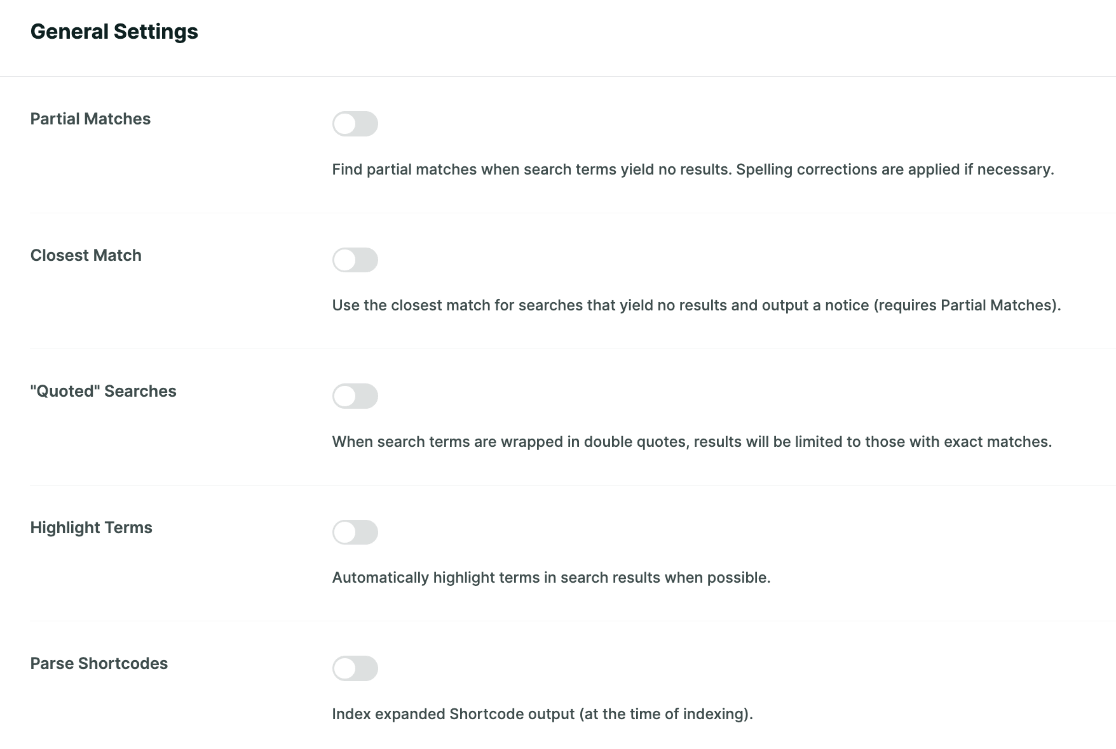
Task: Toggle off the Highlight Terms switch
Action: 355,531
